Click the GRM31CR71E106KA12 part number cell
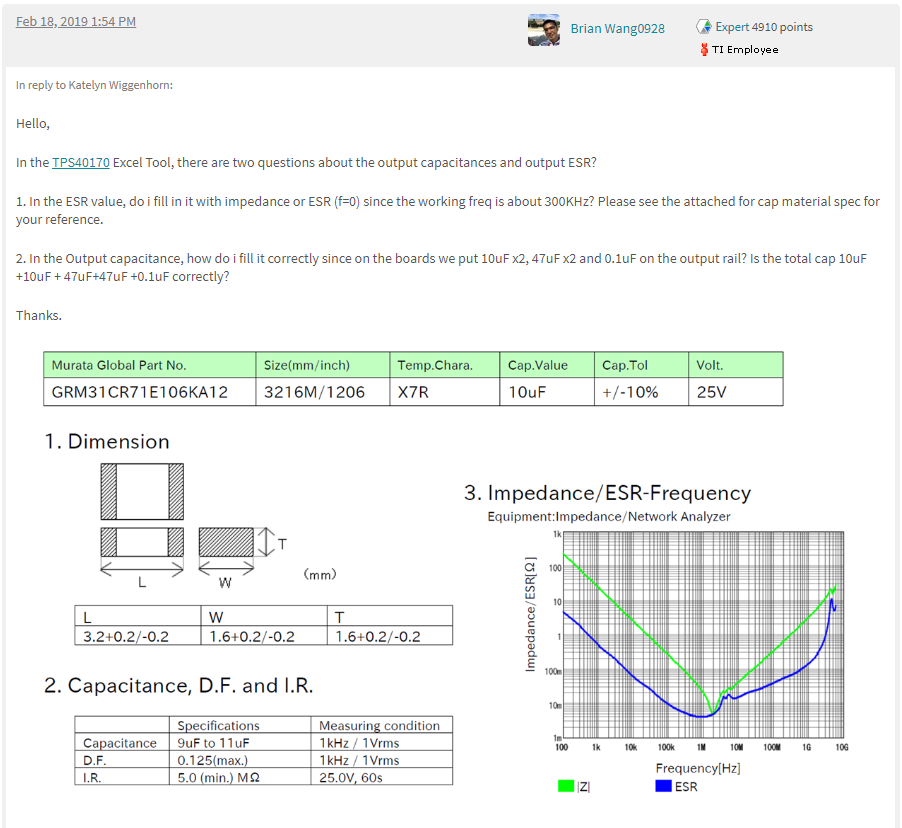The height and width of the screenshot is (828, 902). click(150, 392)
